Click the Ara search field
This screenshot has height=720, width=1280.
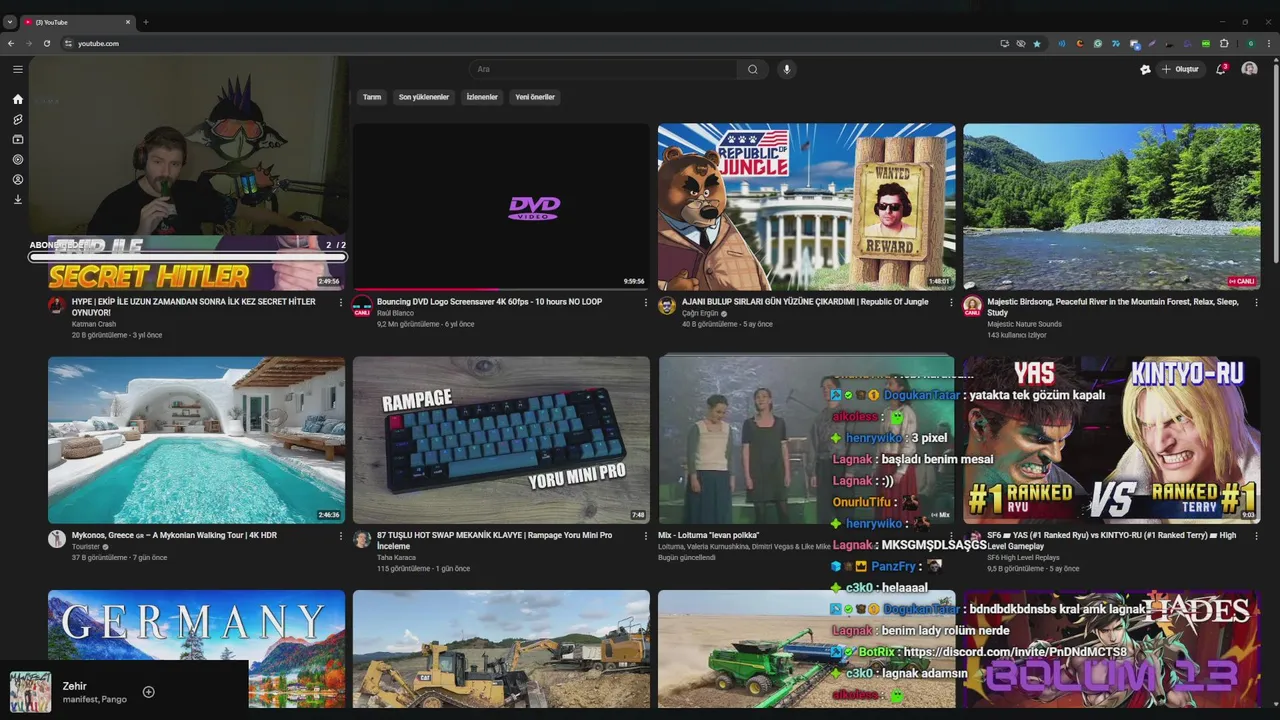(604, 69)
